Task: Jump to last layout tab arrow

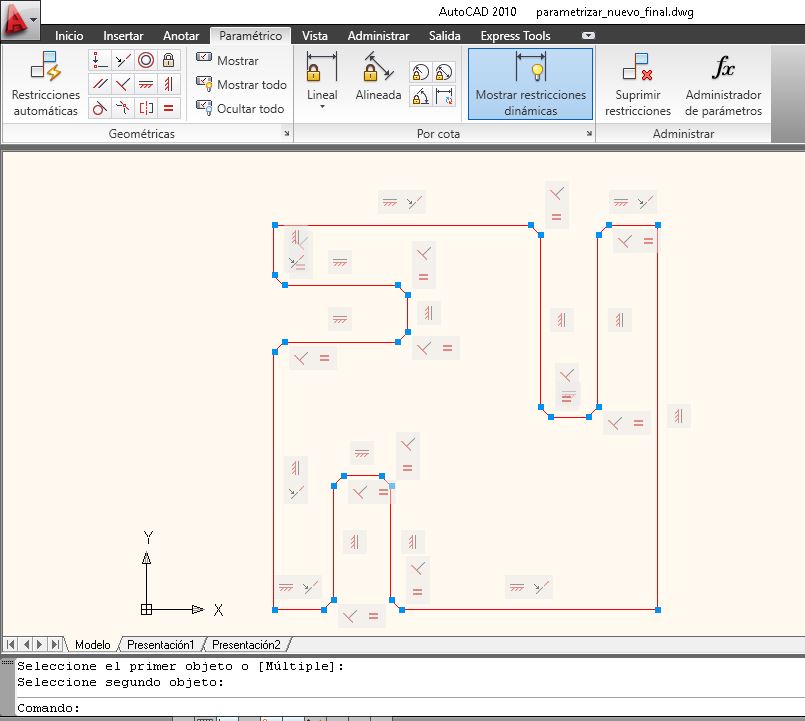Action: [x=55, y=644]
